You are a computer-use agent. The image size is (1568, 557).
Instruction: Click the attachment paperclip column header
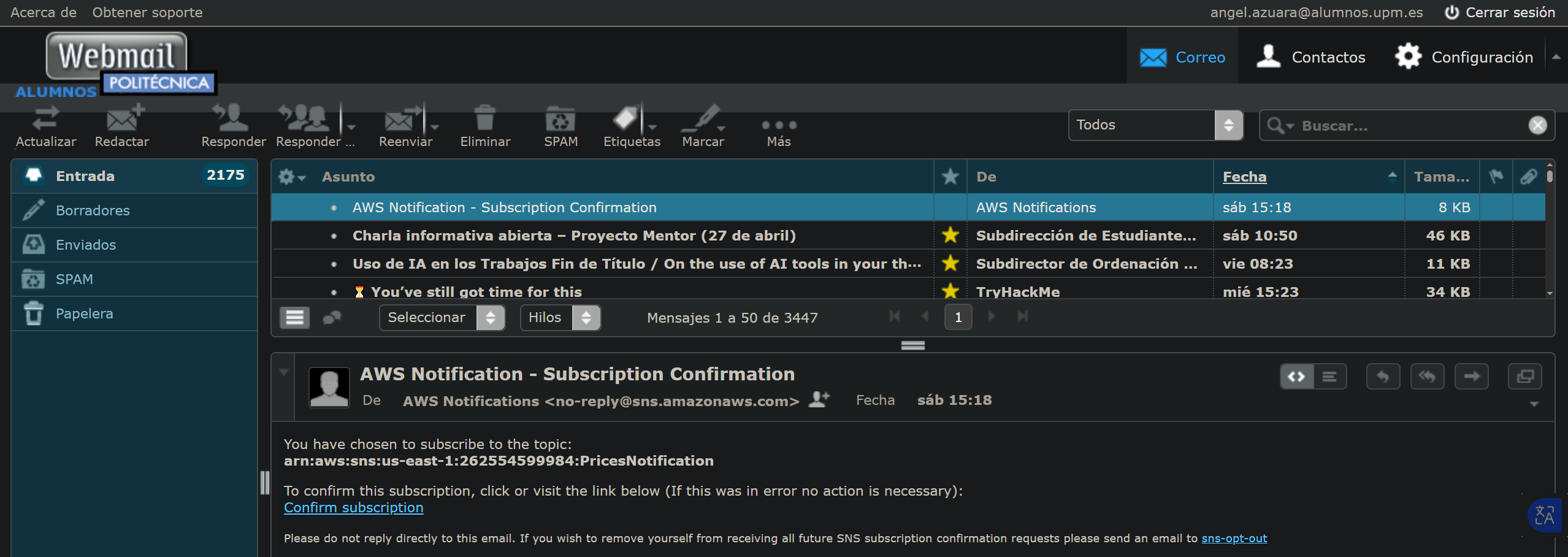(x=1528, y=177)
